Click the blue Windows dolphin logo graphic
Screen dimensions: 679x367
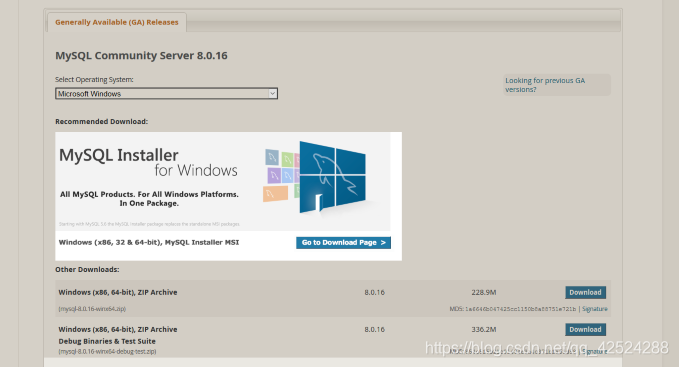pos(333,177)
